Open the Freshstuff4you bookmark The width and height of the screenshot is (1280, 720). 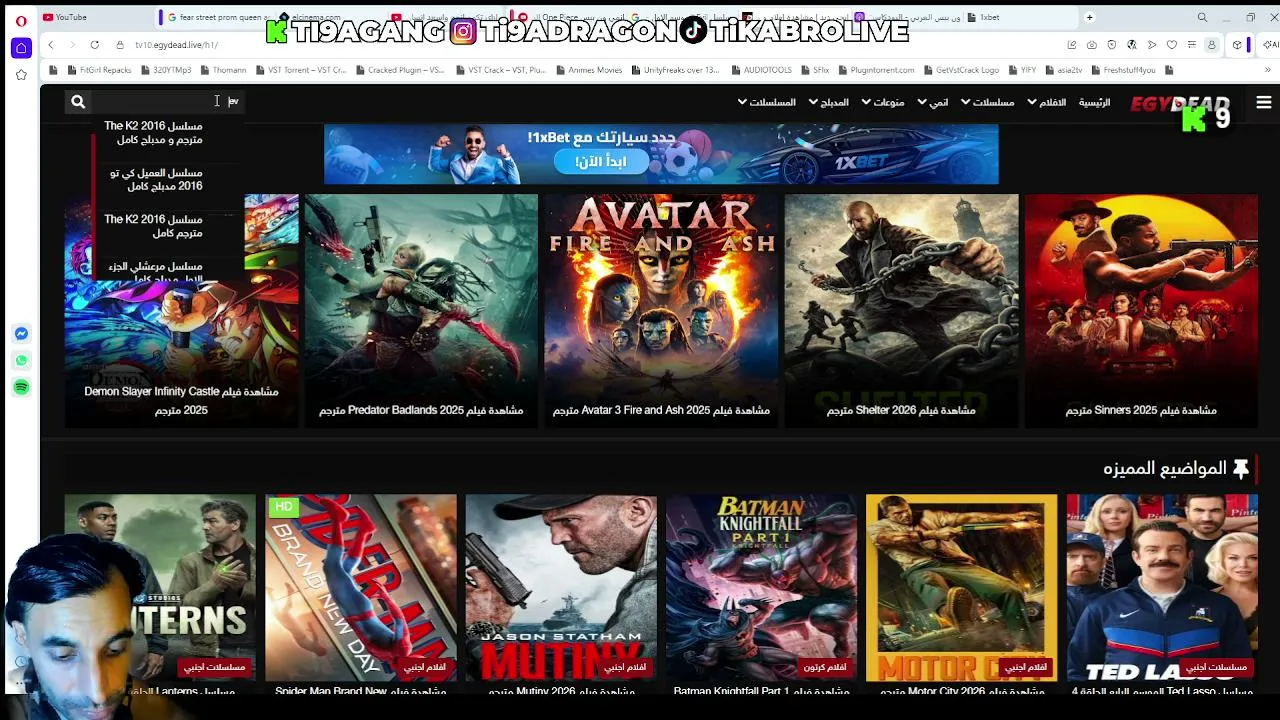click(1123, 70)
